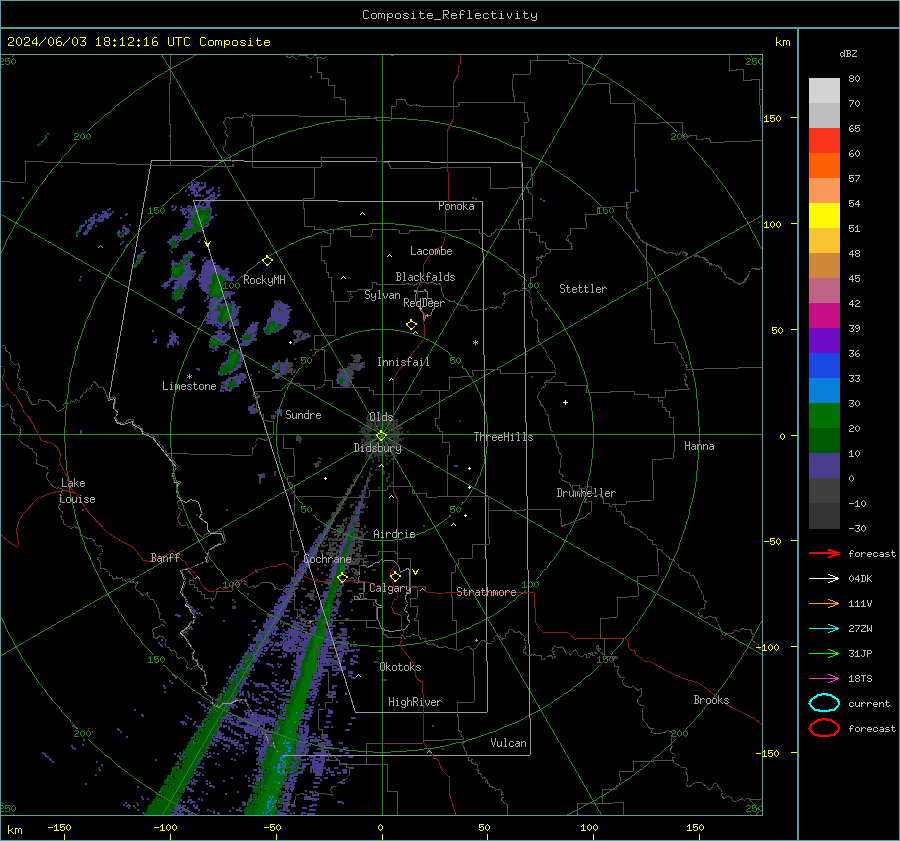The width and height of the screenshot is (900, 841).
Task: Click the red 60 dBZ color swatch
Action: 824,141
